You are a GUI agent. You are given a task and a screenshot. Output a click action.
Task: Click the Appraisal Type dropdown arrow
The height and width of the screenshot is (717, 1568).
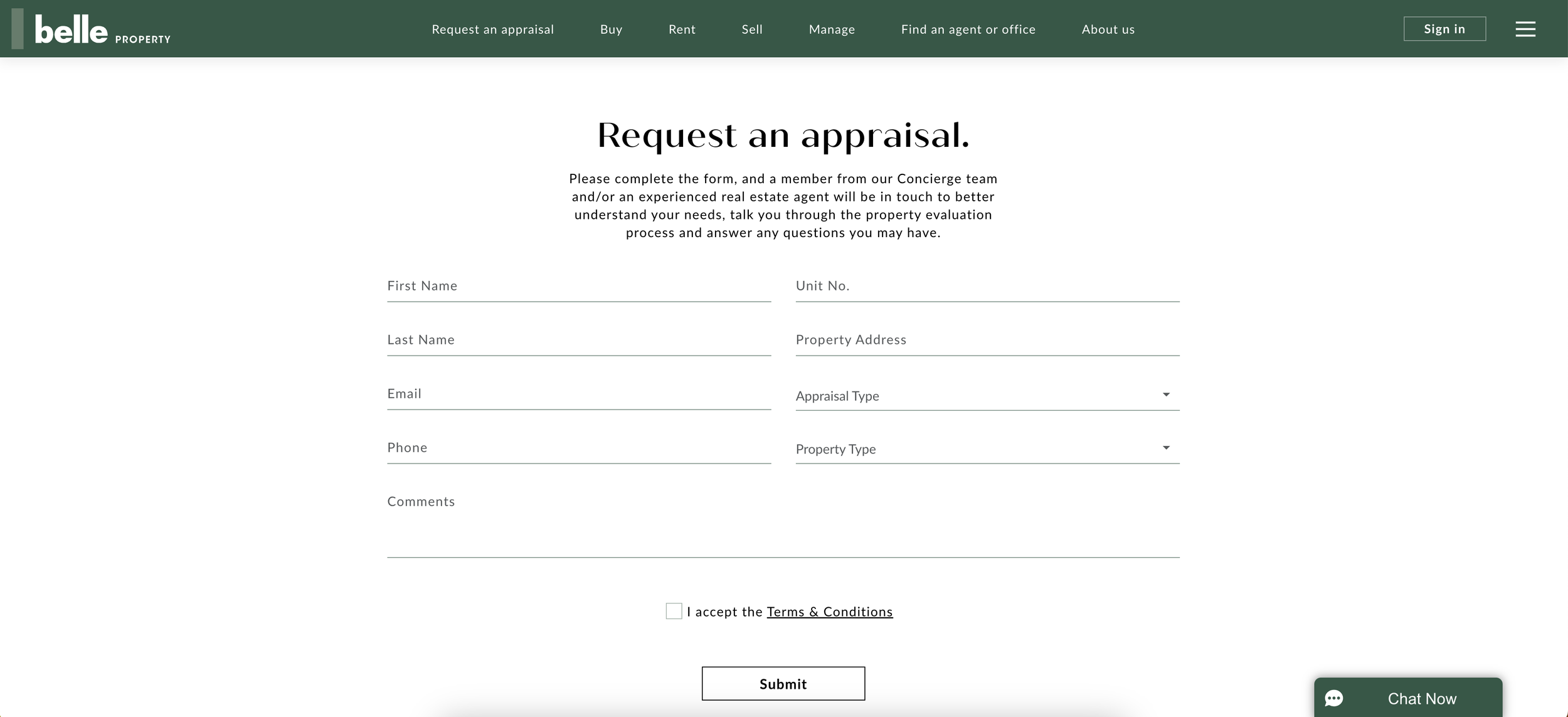pos(1166,395)
